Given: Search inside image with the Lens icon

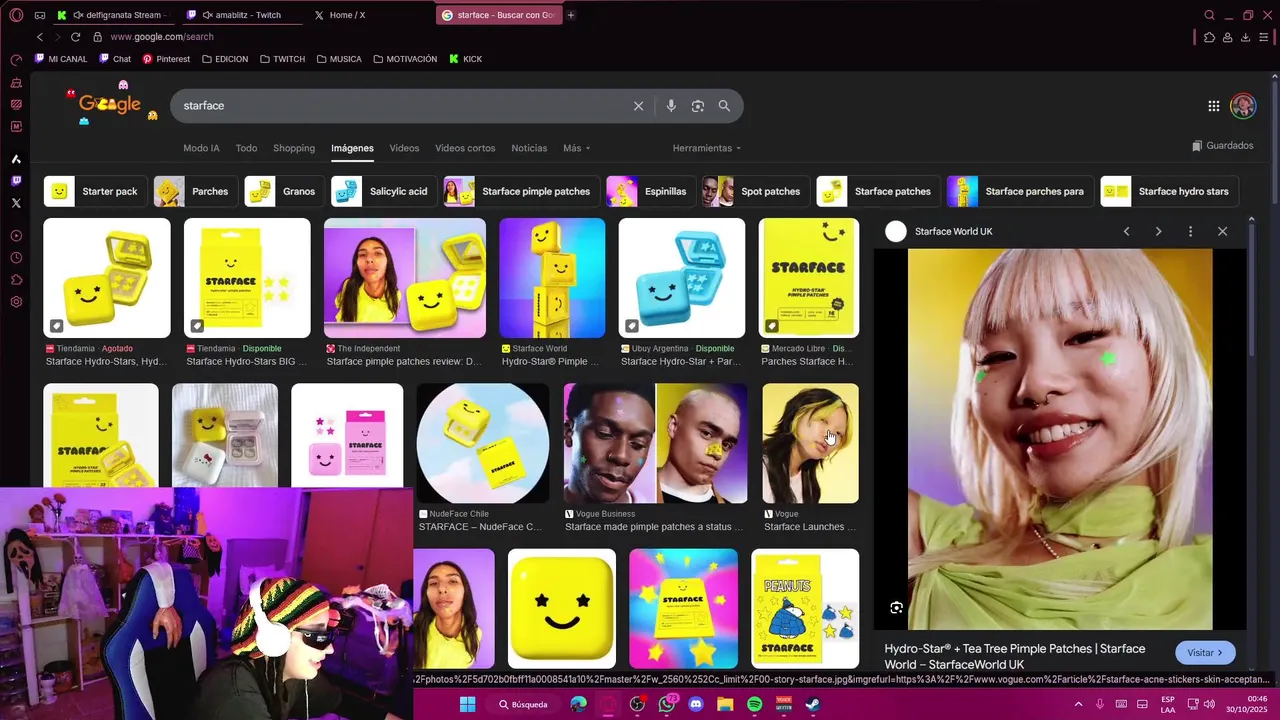Looking at the screenshot, I should point(896,608).
